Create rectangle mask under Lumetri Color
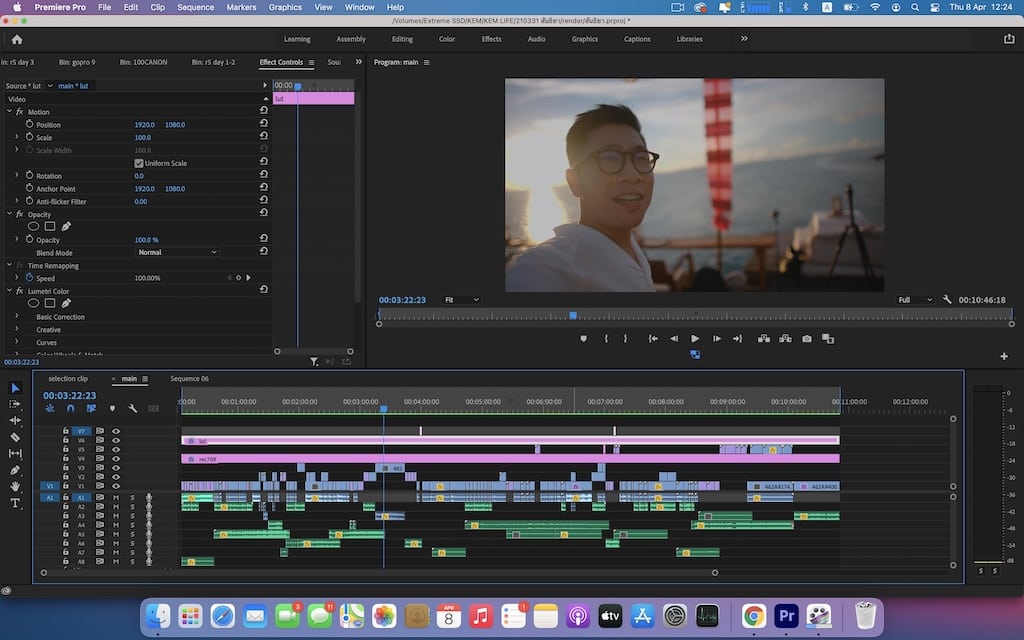 click(x=50, y=303)
